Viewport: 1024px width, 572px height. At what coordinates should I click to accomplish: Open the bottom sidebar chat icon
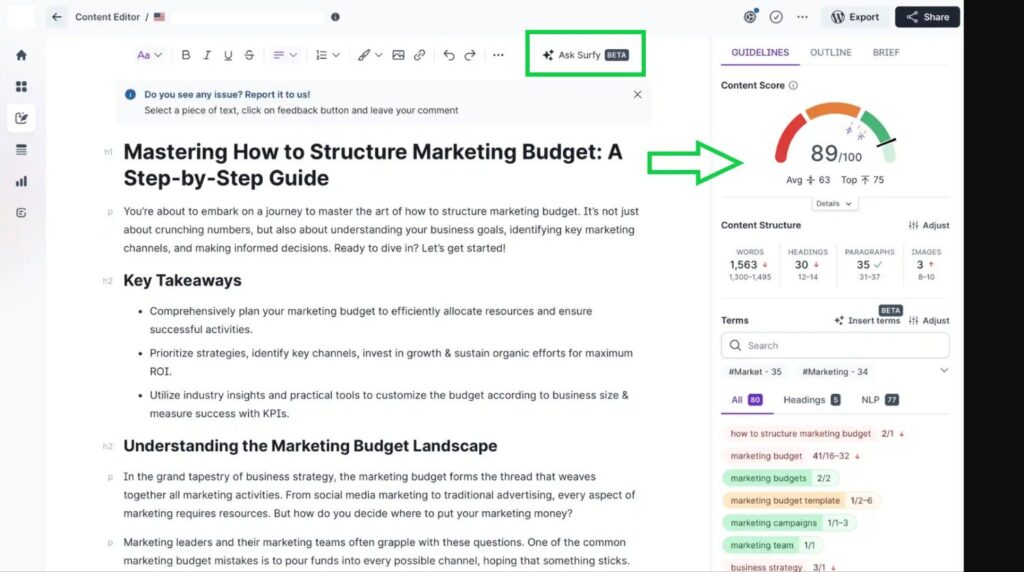(22, 213)
